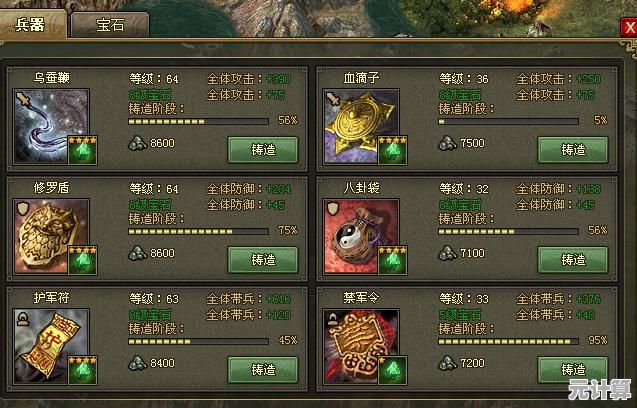Close the weapons panel with red X
Viewport: 637px width, 408px height.
click(629, 28)
